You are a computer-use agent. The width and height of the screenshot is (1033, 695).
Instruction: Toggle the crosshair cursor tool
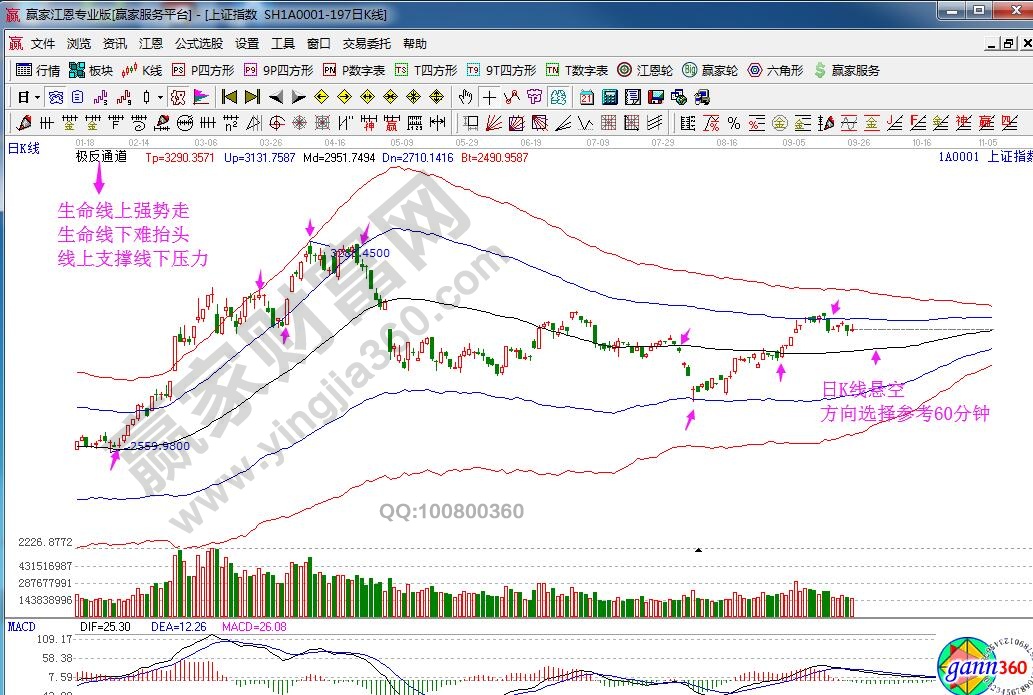point(488,97)
